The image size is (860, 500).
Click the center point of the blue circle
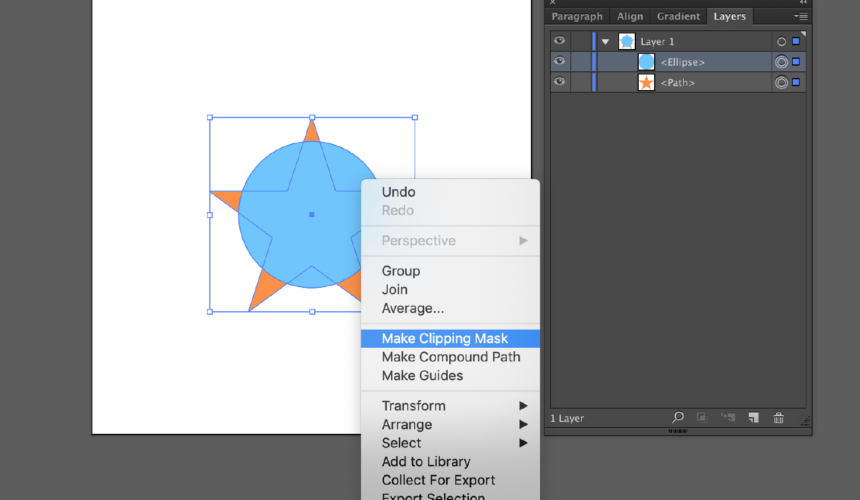[x=312, y=214]
